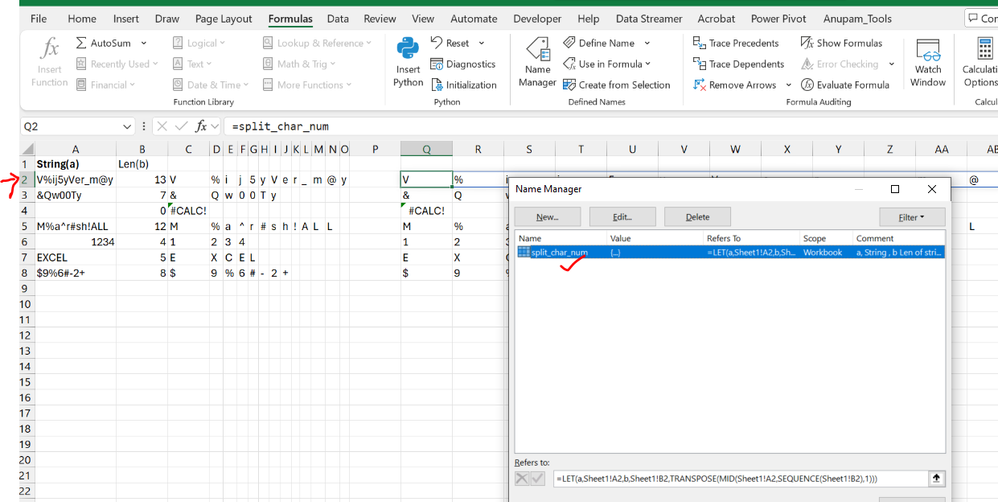Click the Insert Function fx icon
The width and height of the screenshot is (998, 502).
coord(49,48)
